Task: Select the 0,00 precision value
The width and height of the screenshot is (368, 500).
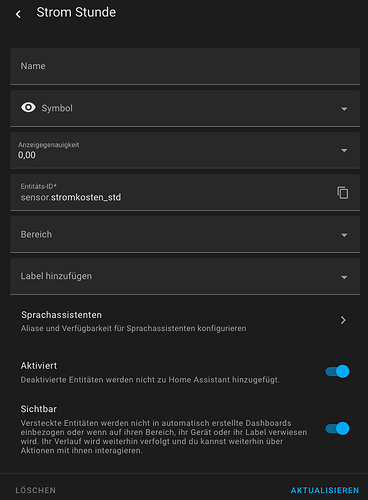Action: [x=27, y=155]
